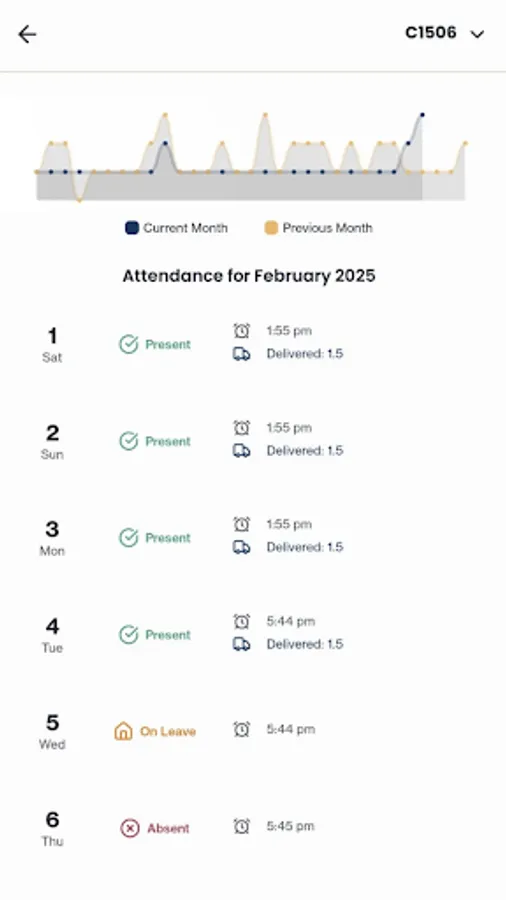Click the Absent cross icon on Thu 6

click(x=130, y=828)
